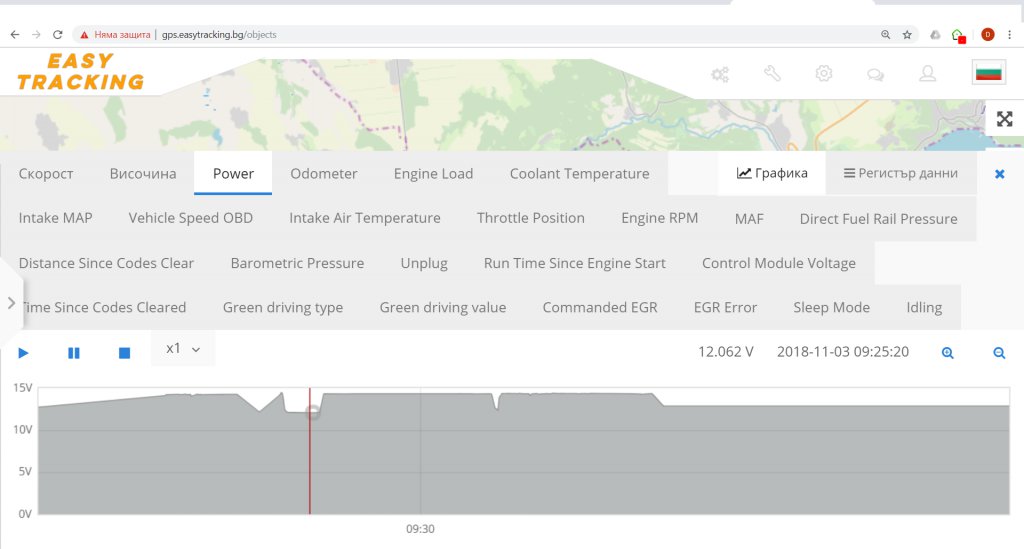
Task: Pause the chart playback
Action: tap(74, 353)
